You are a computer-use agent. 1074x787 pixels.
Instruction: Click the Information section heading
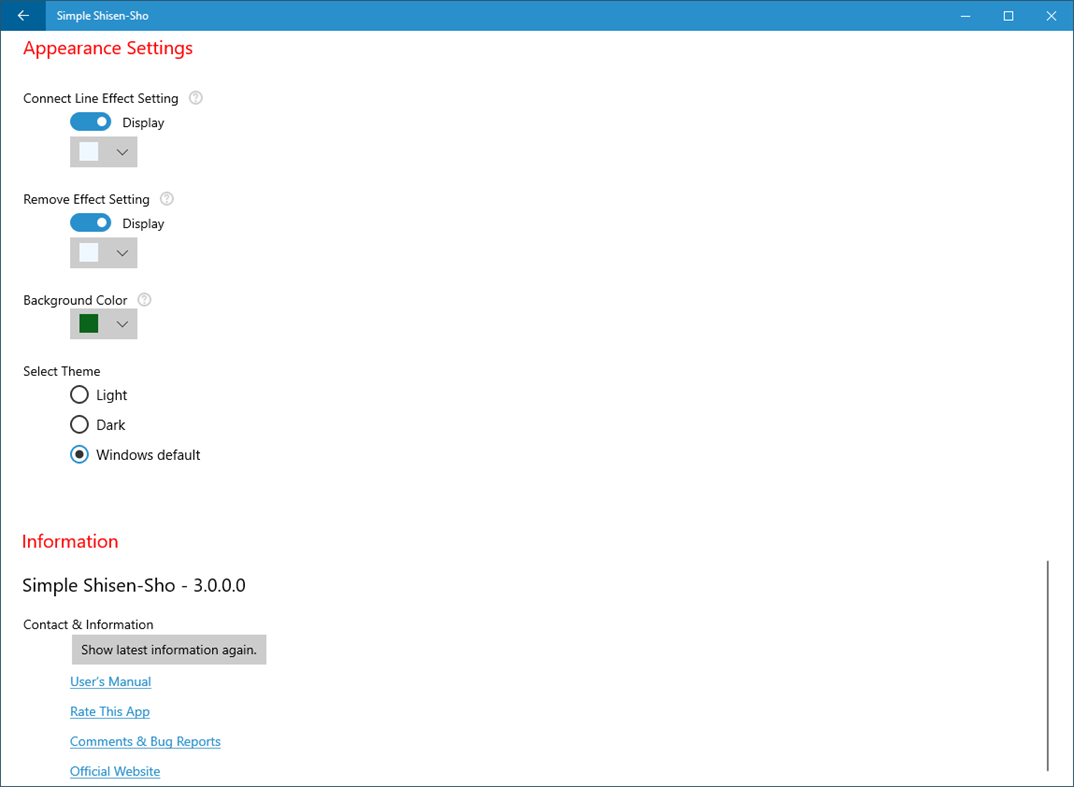pyautogui.click(x=70, y=541)
